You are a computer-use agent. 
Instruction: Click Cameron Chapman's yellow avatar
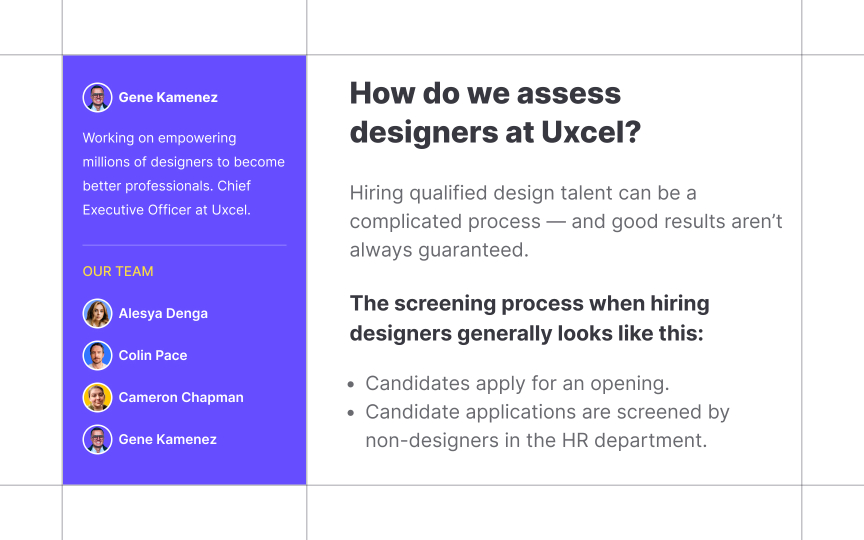[98, 397]
